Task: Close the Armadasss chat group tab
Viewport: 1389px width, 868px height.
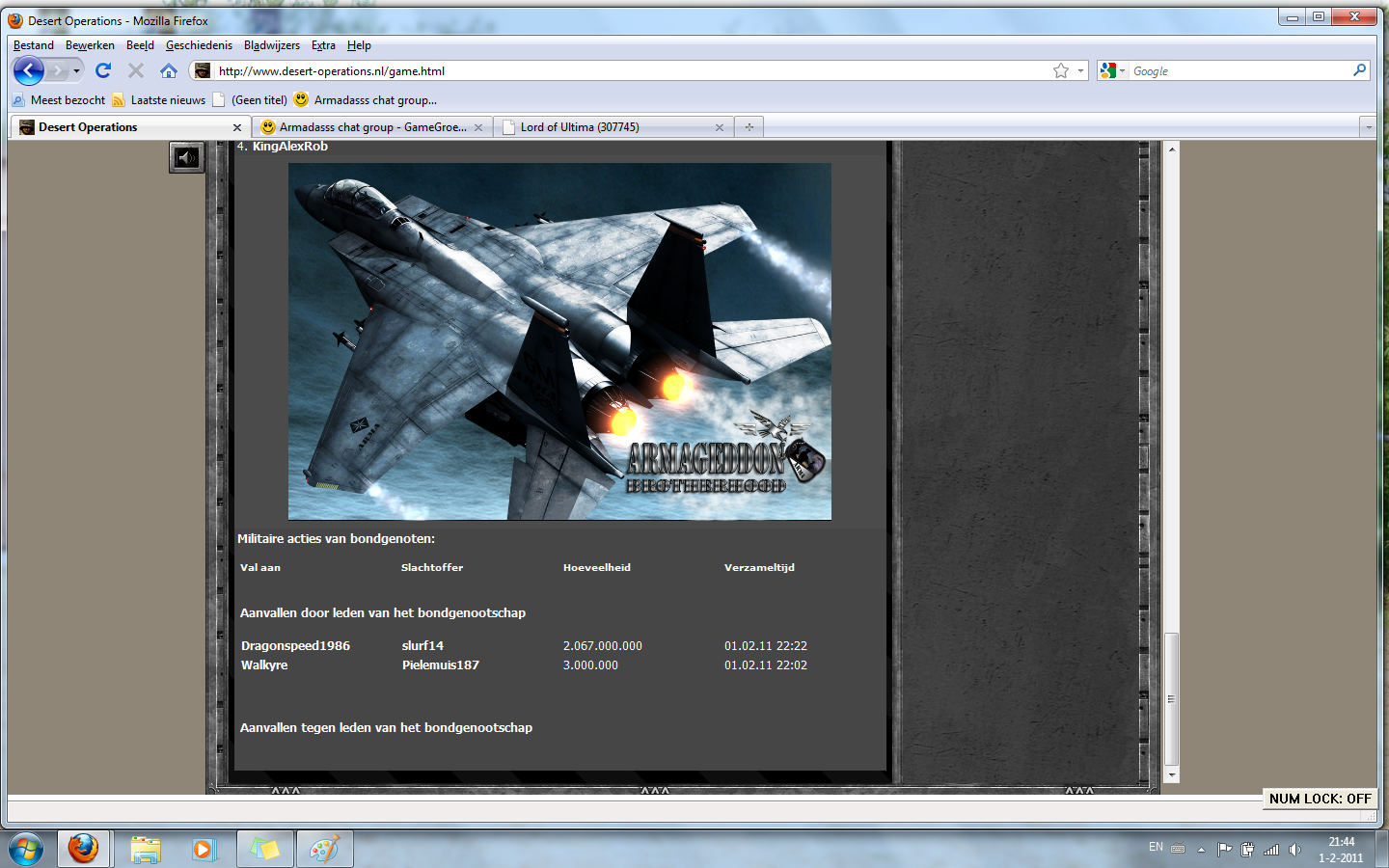Action: point(478,127)
